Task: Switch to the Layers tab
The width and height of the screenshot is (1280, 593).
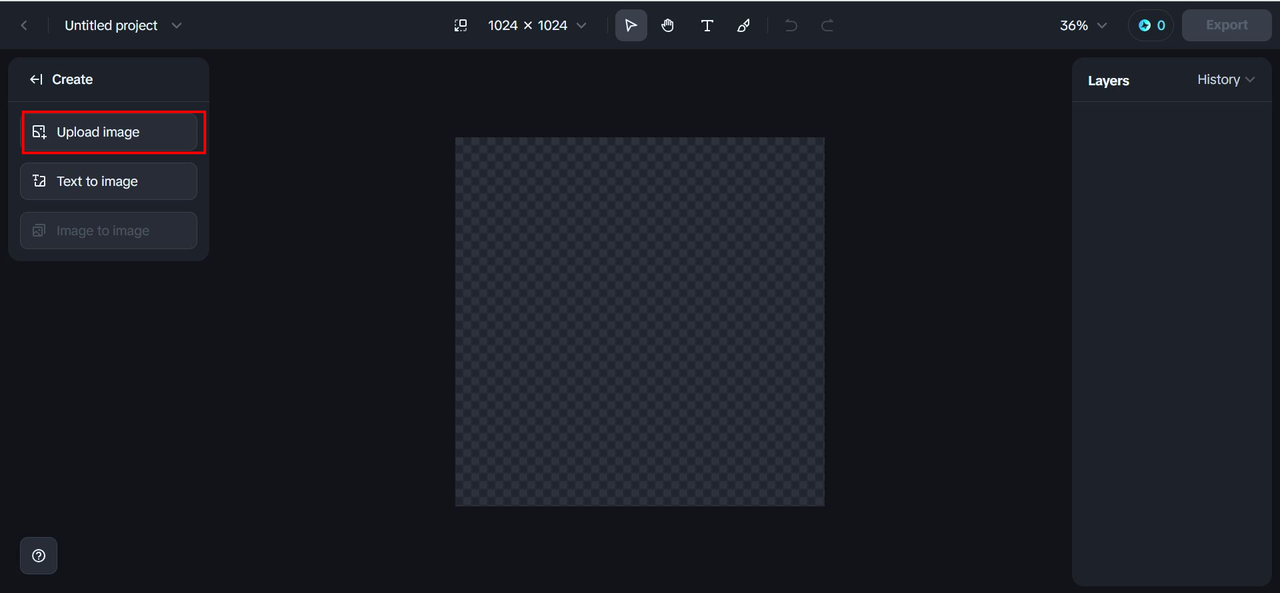Action: (x=1108, y=81)
